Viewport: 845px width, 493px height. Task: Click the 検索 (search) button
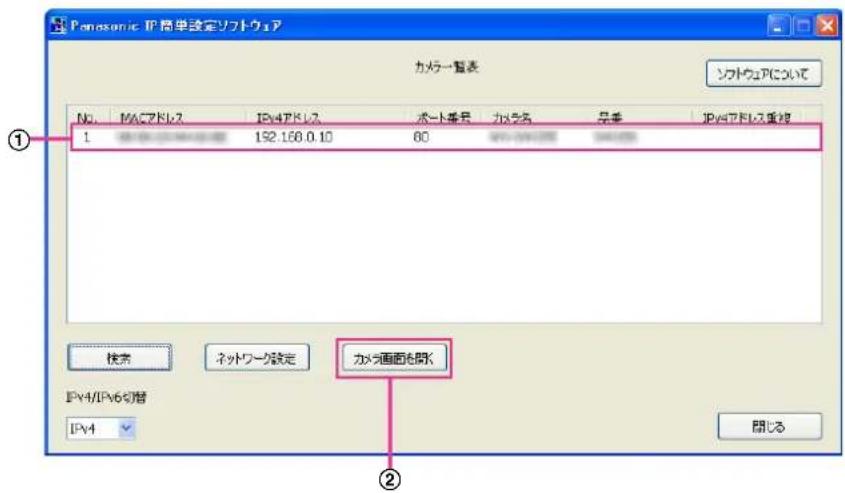120,358
